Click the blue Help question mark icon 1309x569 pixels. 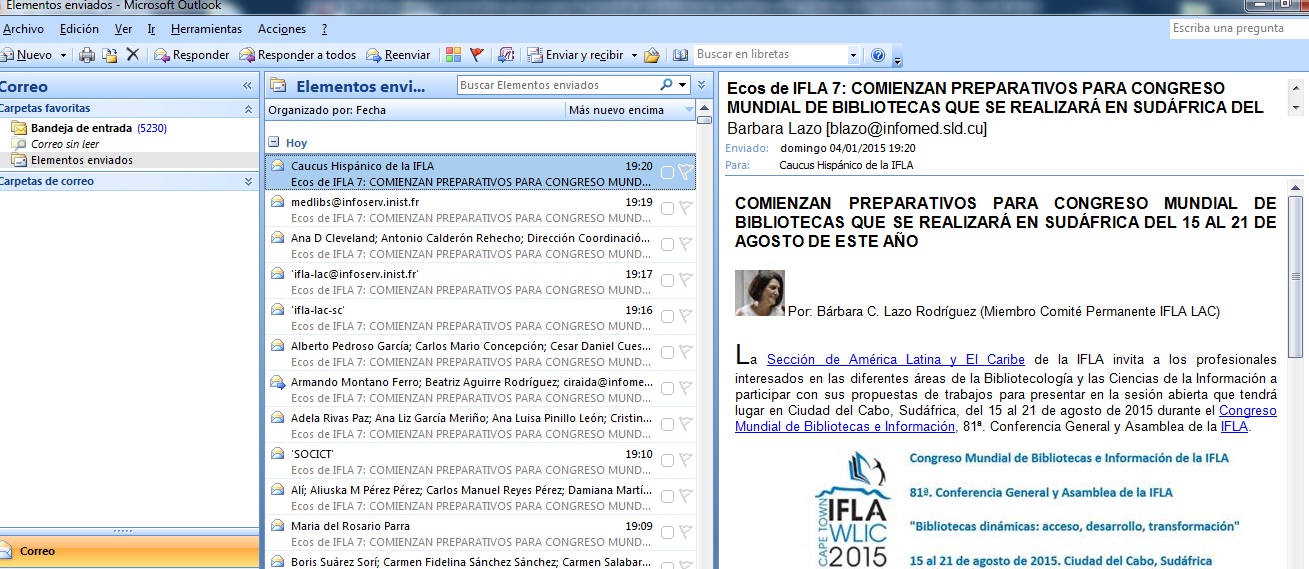878,55
